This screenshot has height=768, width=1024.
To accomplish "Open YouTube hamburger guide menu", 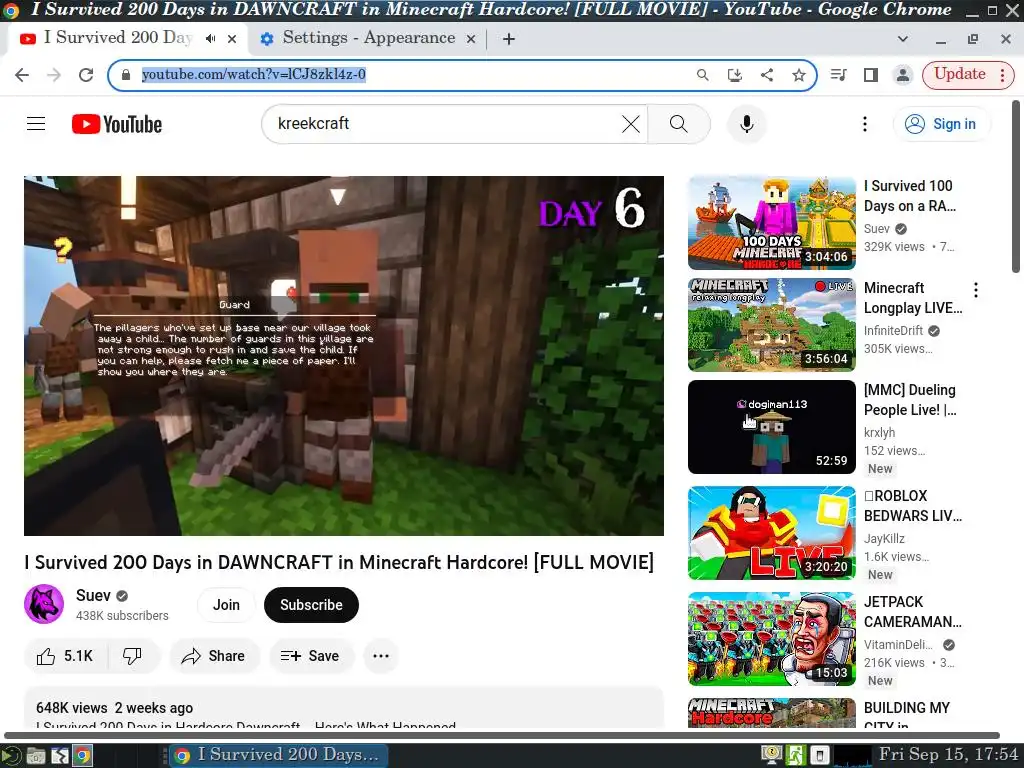I will coord(36,123).
